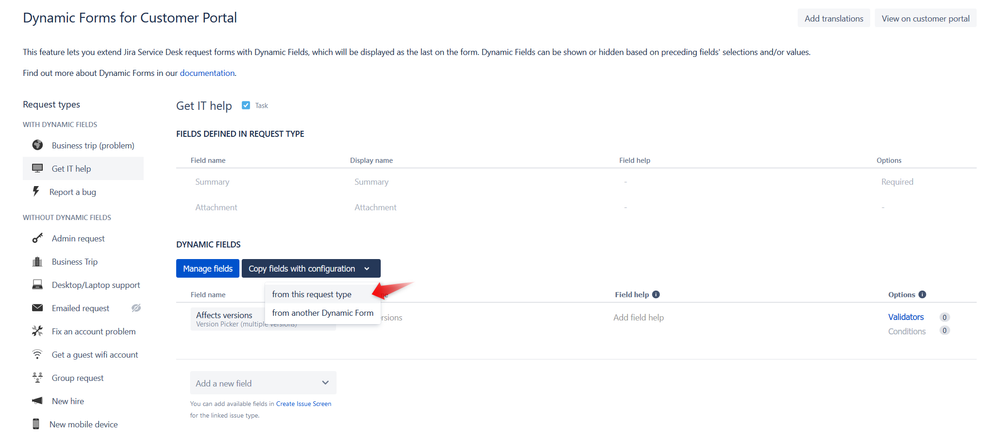Image resolution: width=999 pixels, height=434 pixels.
Task: Click the lightning bolt icon for Report a bug
Action: (x=36, y=191)
